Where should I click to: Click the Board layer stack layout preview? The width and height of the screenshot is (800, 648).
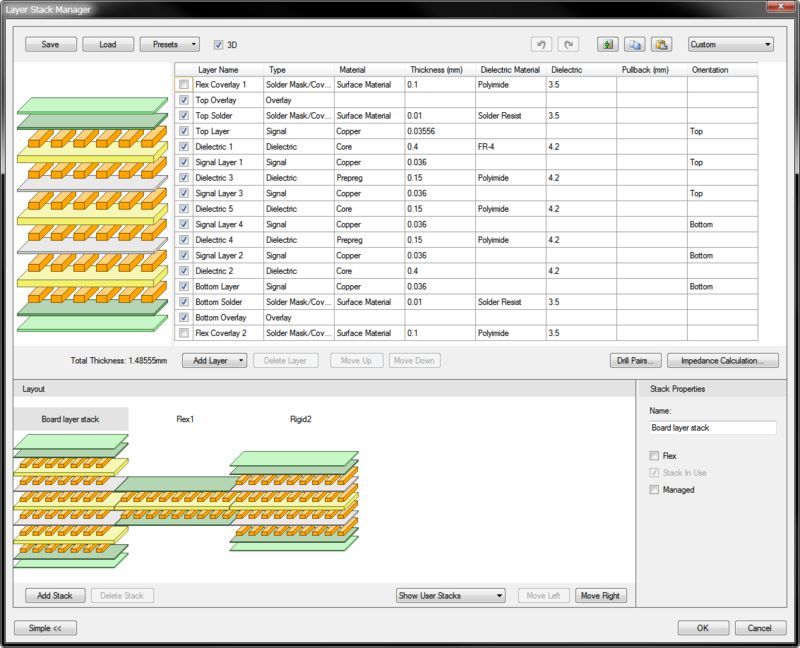(71, 501)
